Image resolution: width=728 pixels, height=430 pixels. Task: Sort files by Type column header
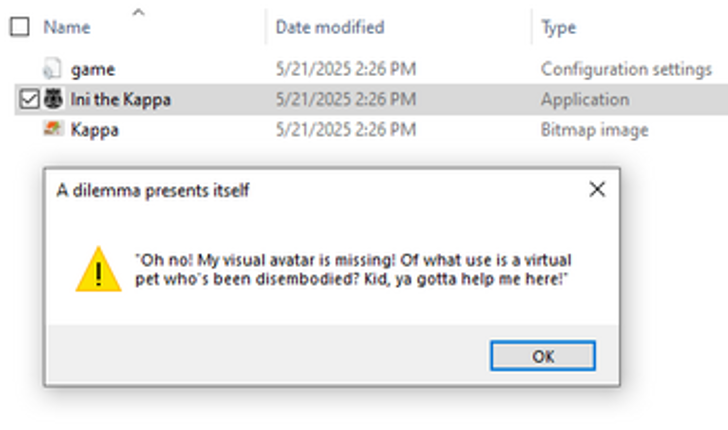(558, 28)
